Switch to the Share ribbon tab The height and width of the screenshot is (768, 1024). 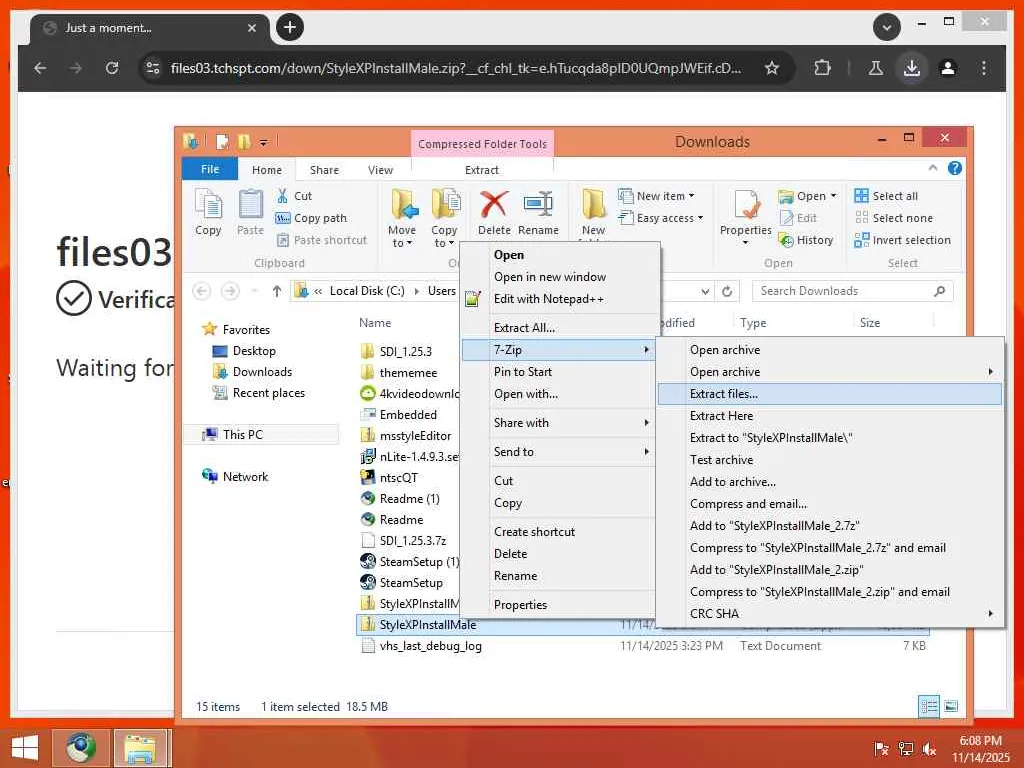click(x=324, y=170)
